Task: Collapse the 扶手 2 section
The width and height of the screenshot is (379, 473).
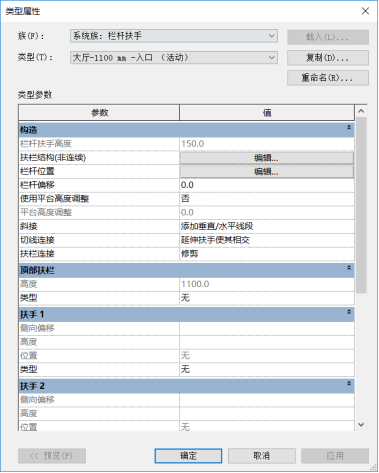Action: 349,383
